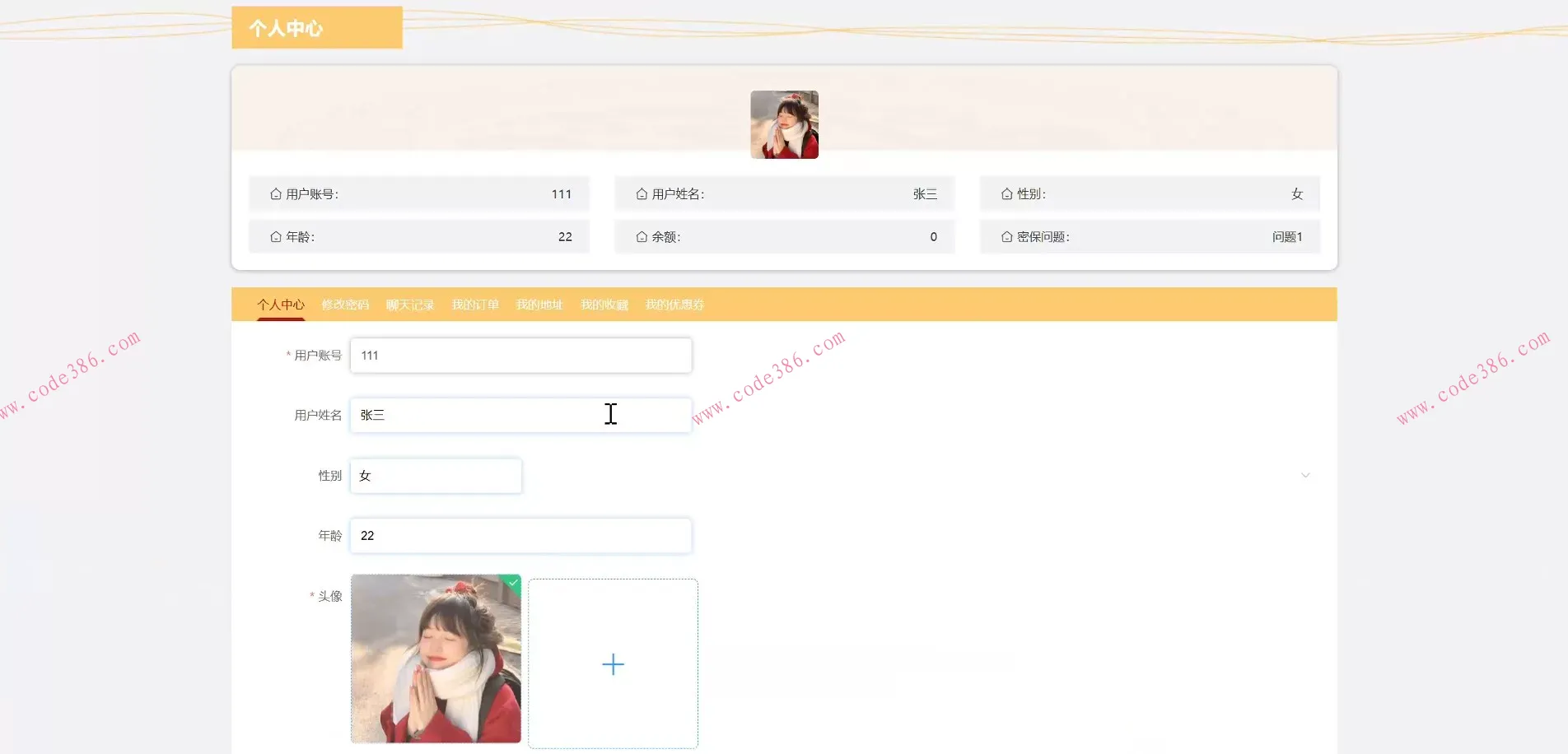The image size is (1568, 754).
Task: Click the 性别 form label
Action: 330,476
